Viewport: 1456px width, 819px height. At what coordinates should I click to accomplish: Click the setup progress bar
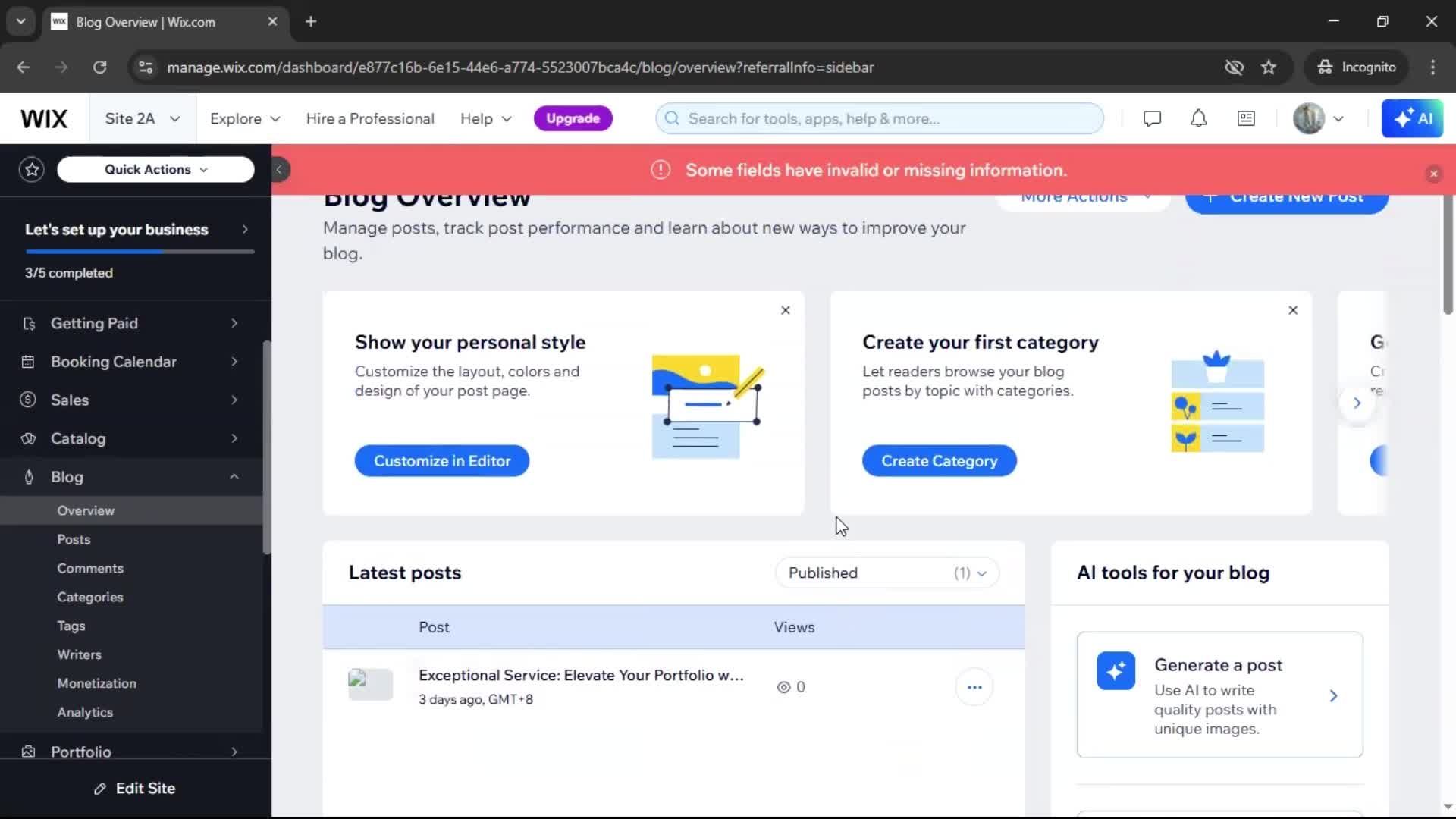pos(140,252)
